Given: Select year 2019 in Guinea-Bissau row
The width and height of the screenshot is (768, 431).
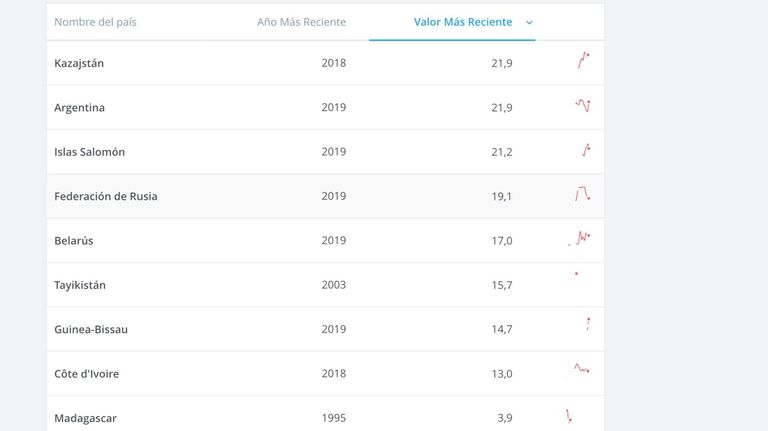Looking at the screenshot, I should coord(334,329).
